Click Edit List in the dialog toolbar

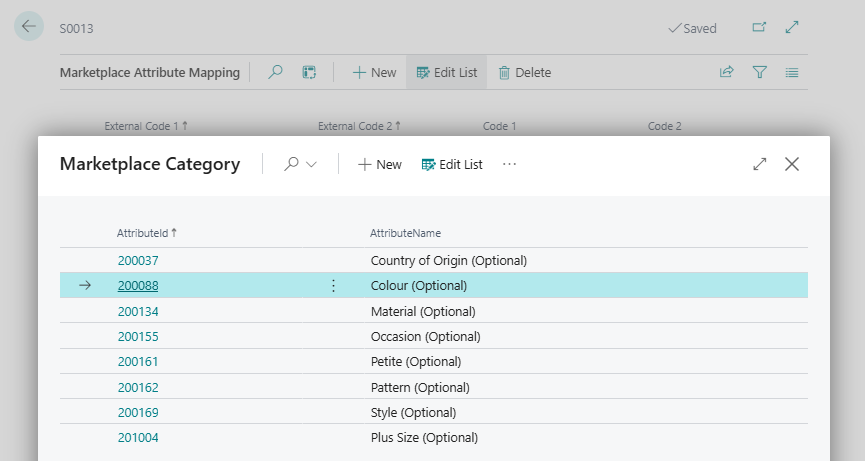(x=452, y=164)
